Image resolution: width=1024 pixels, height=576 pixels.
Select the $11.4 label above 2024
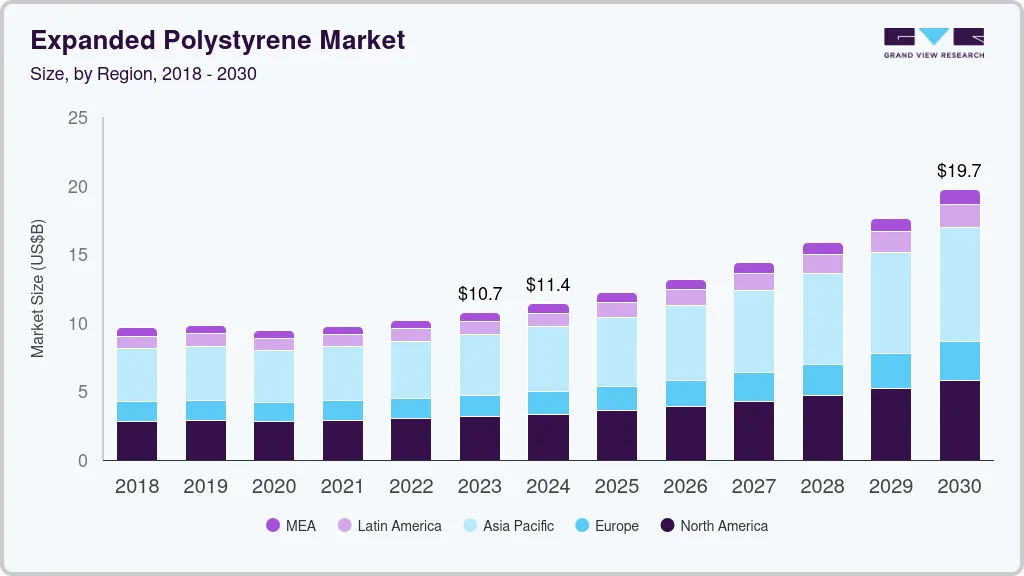coord(548,285)
